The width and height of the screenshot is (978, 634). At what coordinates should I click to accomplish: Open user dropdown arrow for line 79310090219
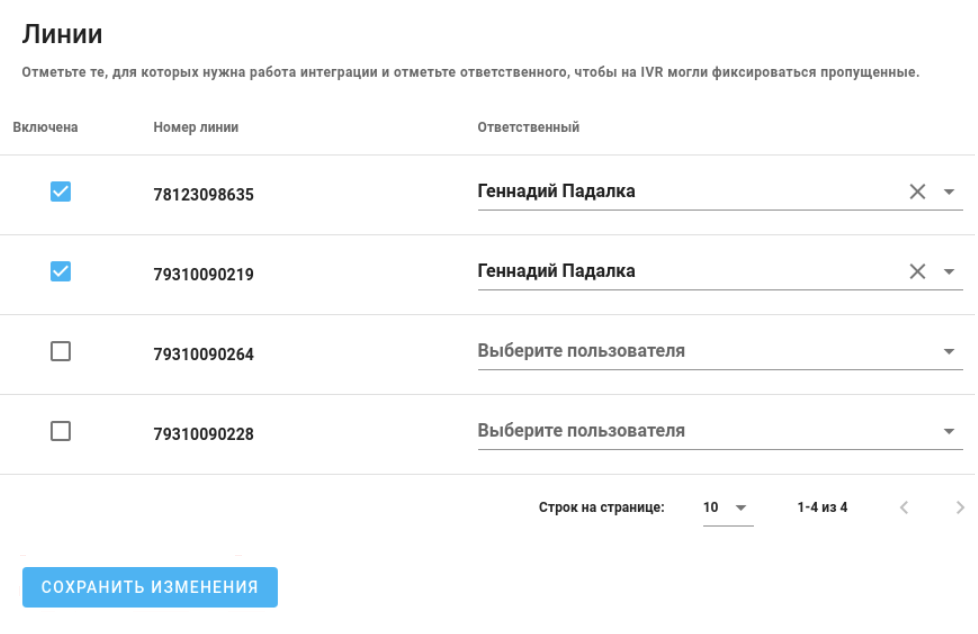point(947,271)
